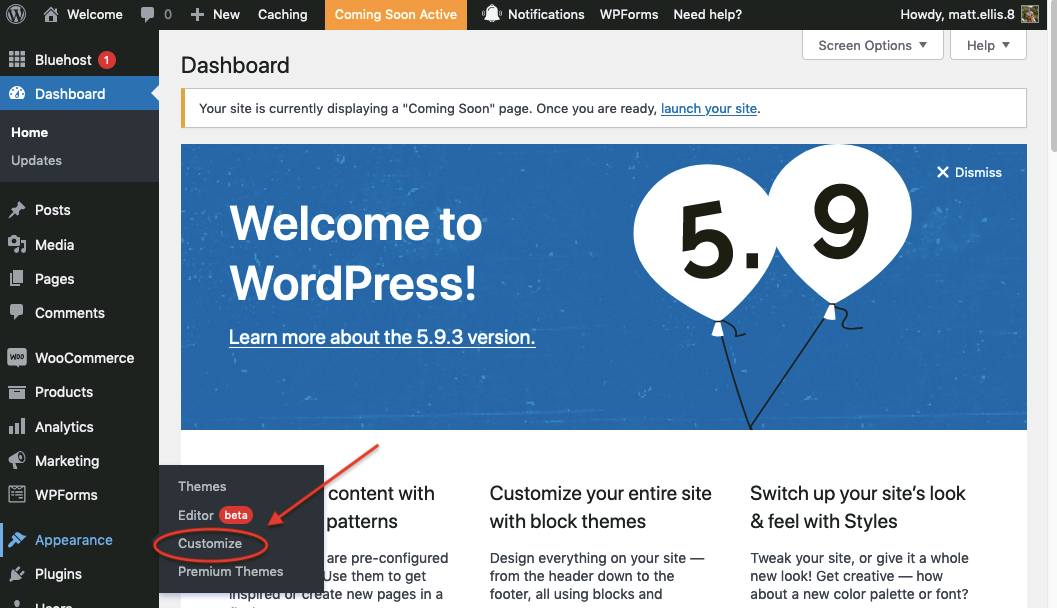Click the Dashboard gauge icon
Screen dimensions: 1057x608
(x=17, y=94)
